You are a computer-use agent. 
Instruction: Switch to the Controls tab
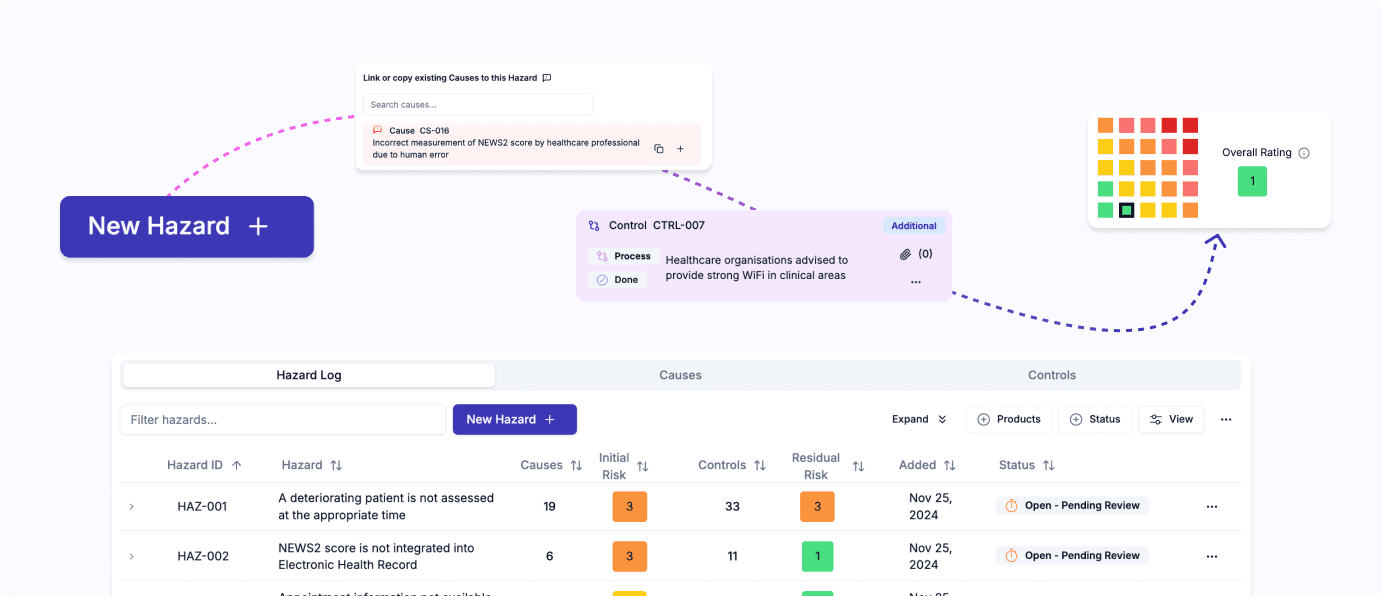coord(1052,375)
